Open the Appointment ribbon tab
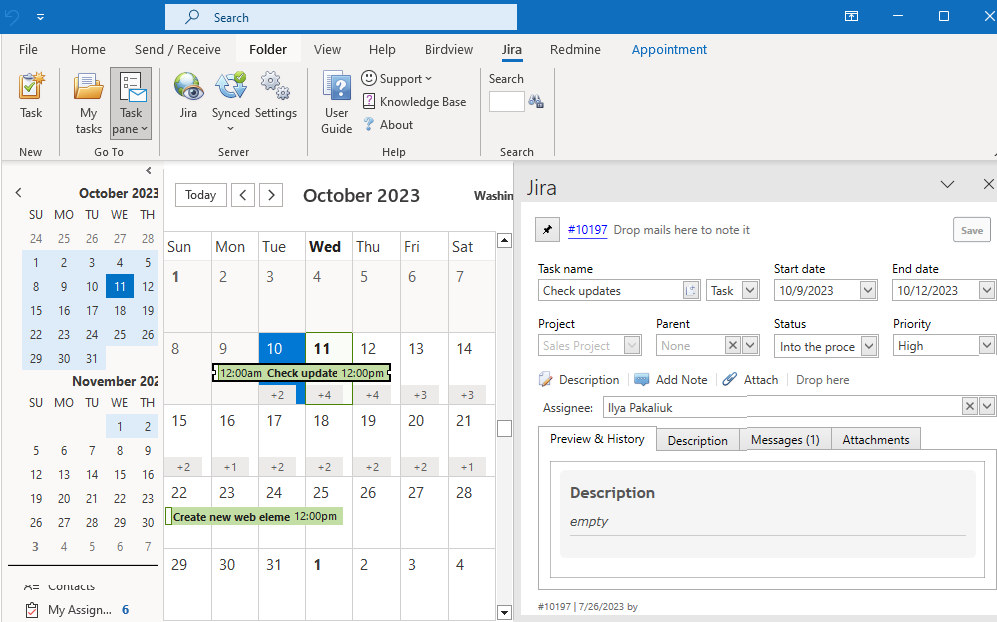The width and height of the screenshot is (997, 622). (669, 49)
